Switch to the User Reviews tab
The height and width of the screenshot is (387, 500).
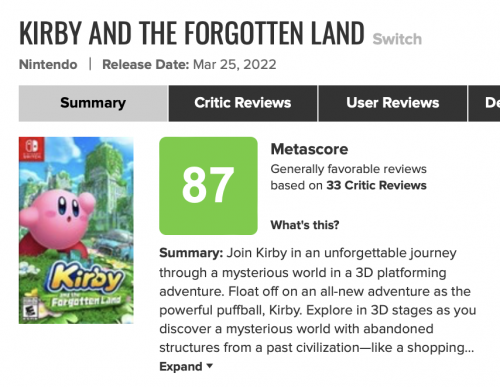[x=393, y=103]
